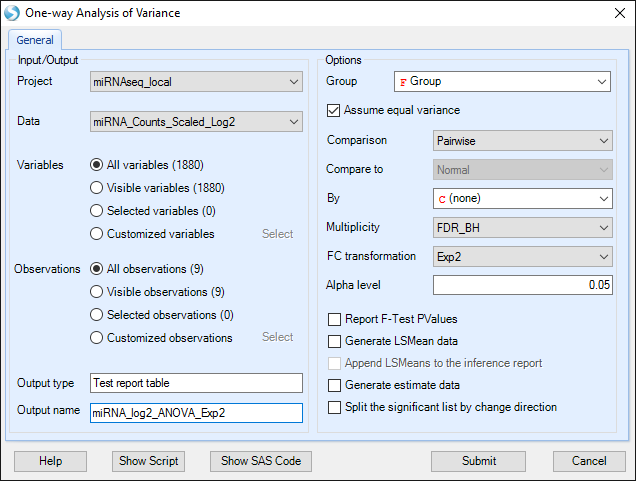Click the Alpha level field 0.05
The height and width of the screenshot is (481, 636).
tap(522, 285)
